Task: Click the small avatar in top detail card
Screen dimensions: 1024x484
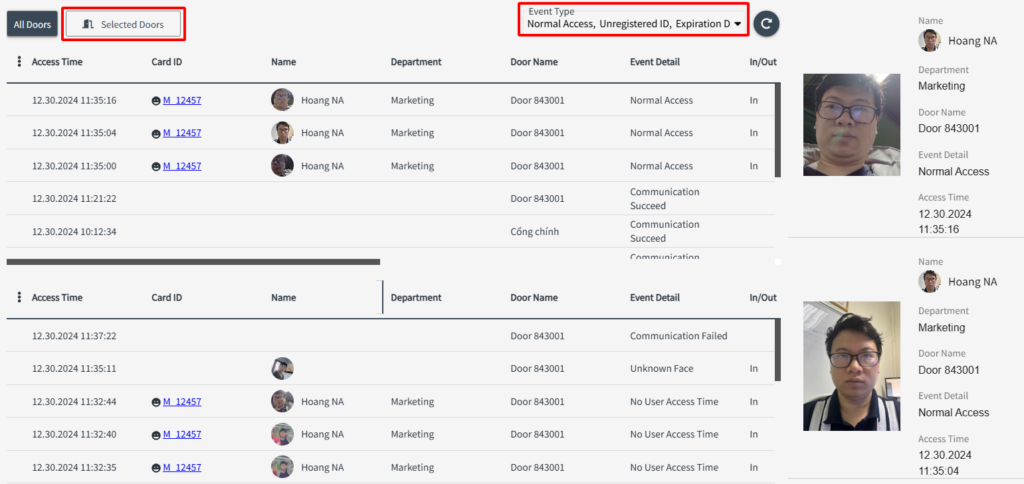Action: coord(930,40)
